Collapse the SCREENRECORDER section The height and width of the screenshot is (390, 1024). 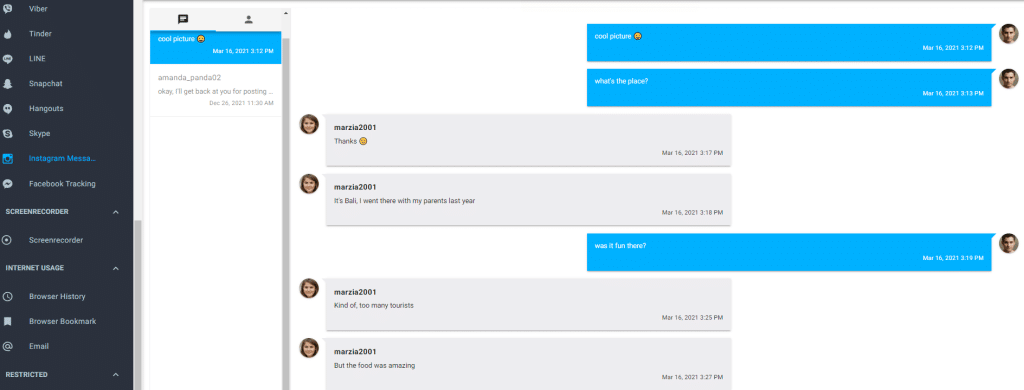tap(116, 212)
